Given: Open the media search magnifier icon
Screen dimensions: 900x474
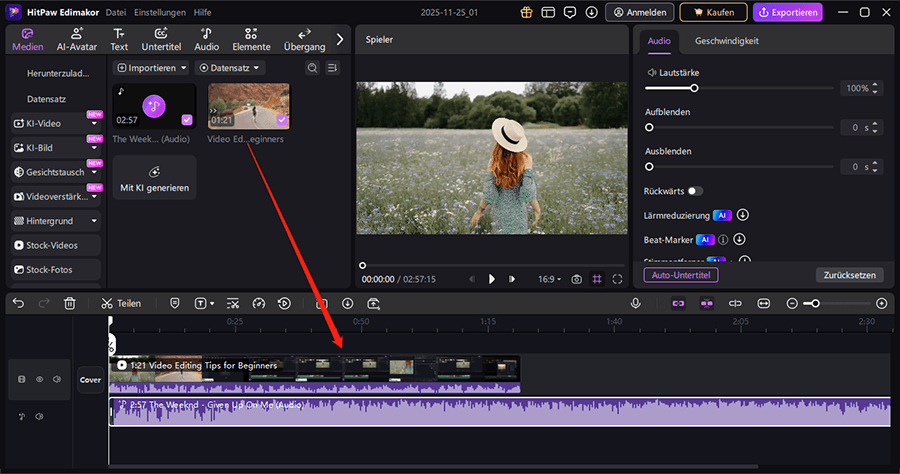Looking at the screenshot, I should (312, 68).
